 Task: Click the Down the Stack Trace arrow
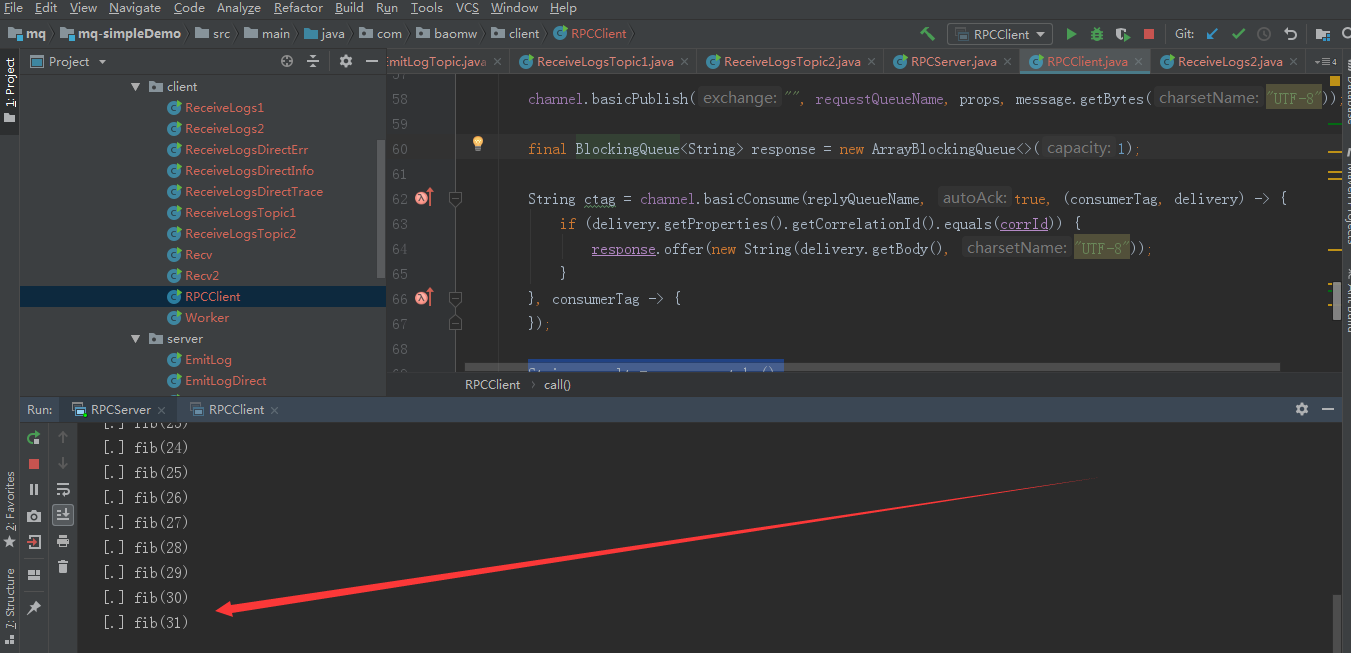(x=63, y=463)
